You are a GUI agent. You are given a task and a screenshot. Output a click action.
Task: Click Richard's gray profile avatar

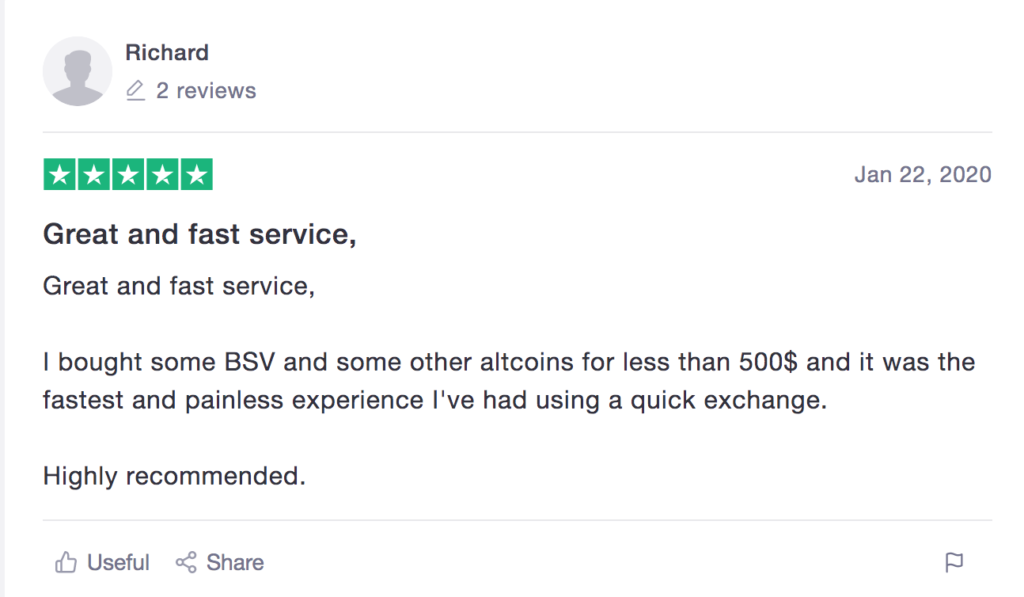[77, 71]
